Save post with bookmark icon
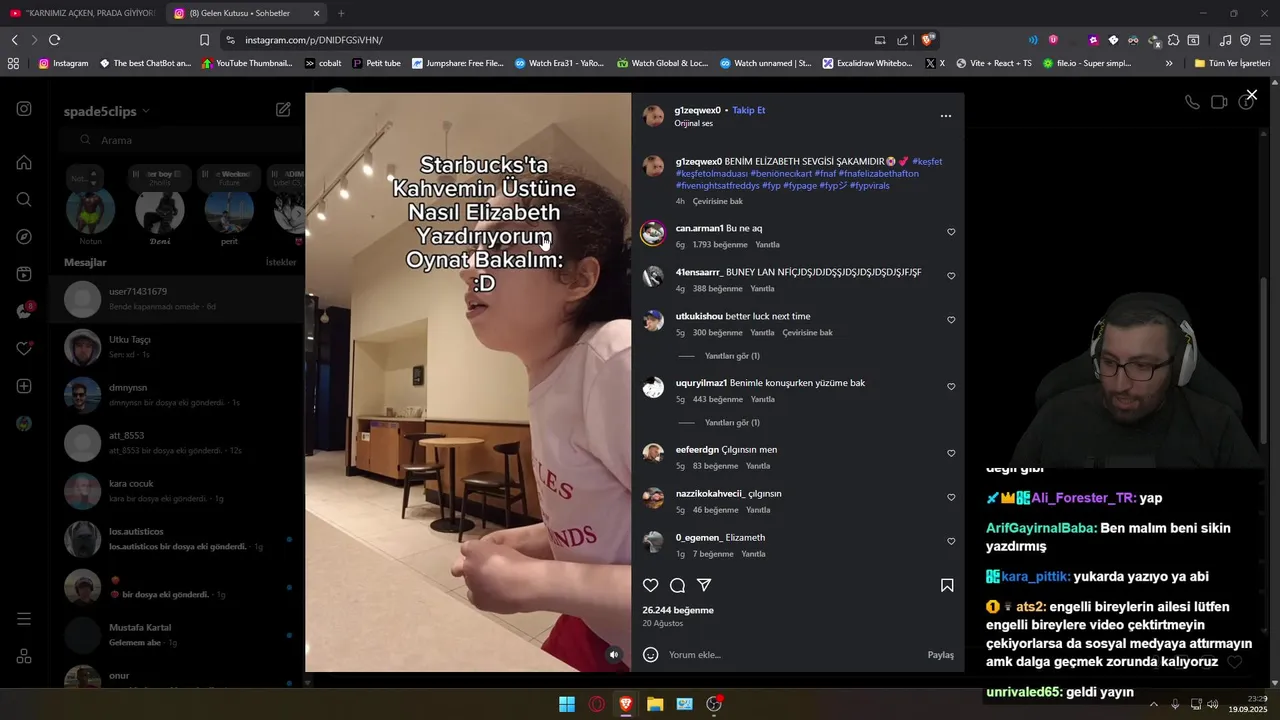The width and height of the screenshot is (1280, 720). click(947, 585)
